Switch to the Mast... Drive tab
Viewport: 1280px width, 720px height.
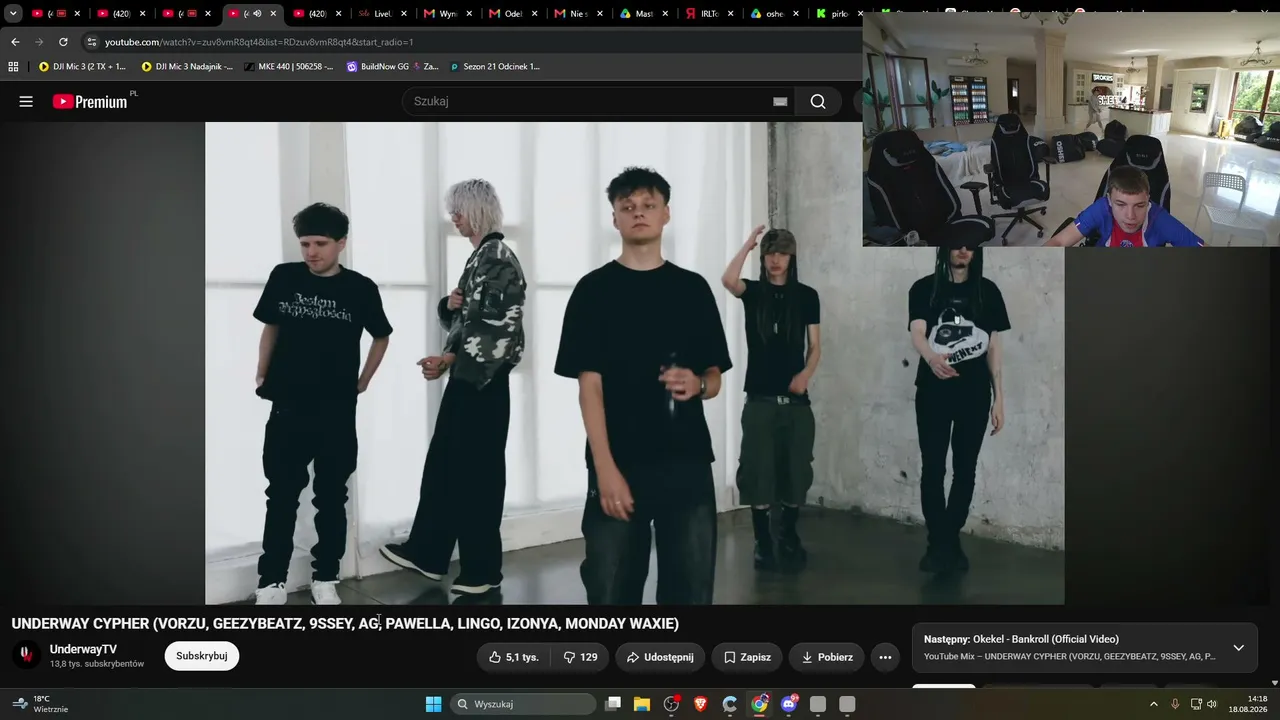645,14
